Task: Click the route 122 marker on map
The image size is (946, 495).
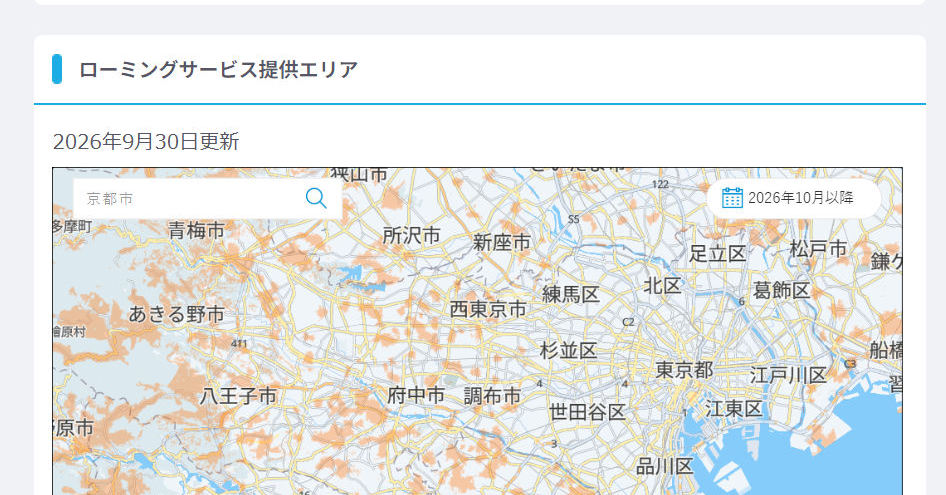Action: (660, 184)
